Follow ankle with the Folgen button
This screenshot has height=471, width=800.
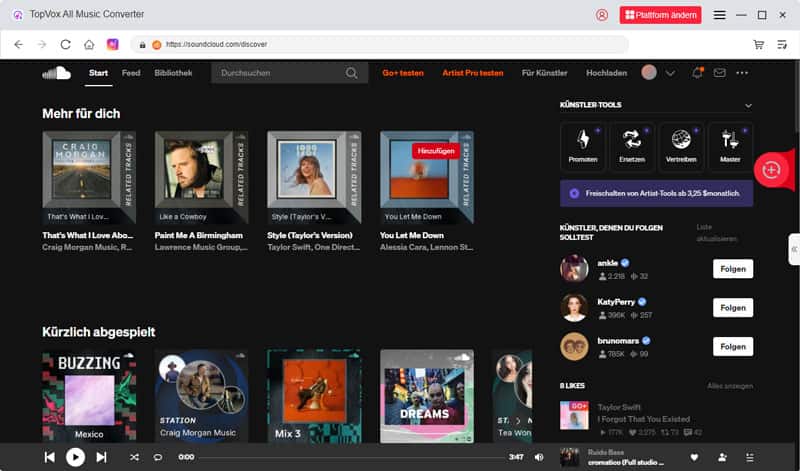coord(733,269)
